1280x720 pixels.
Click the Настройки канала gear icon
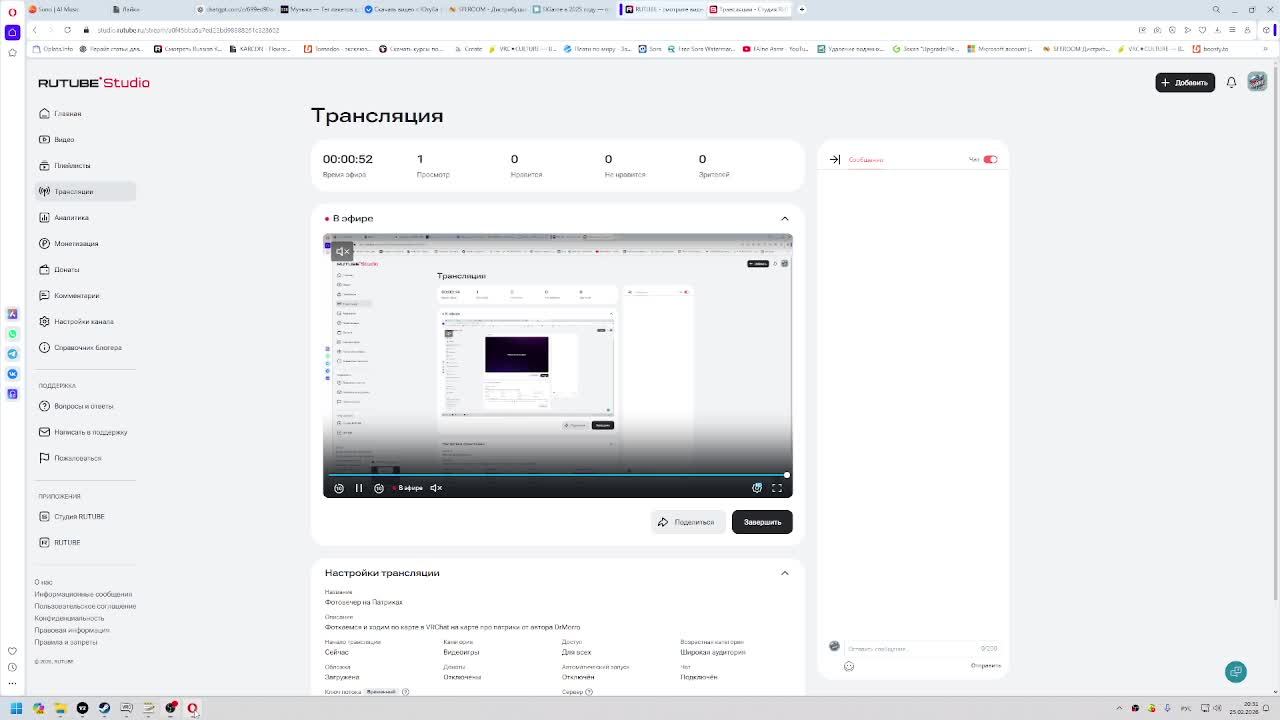pyautogui.click(x=44, y=321)
